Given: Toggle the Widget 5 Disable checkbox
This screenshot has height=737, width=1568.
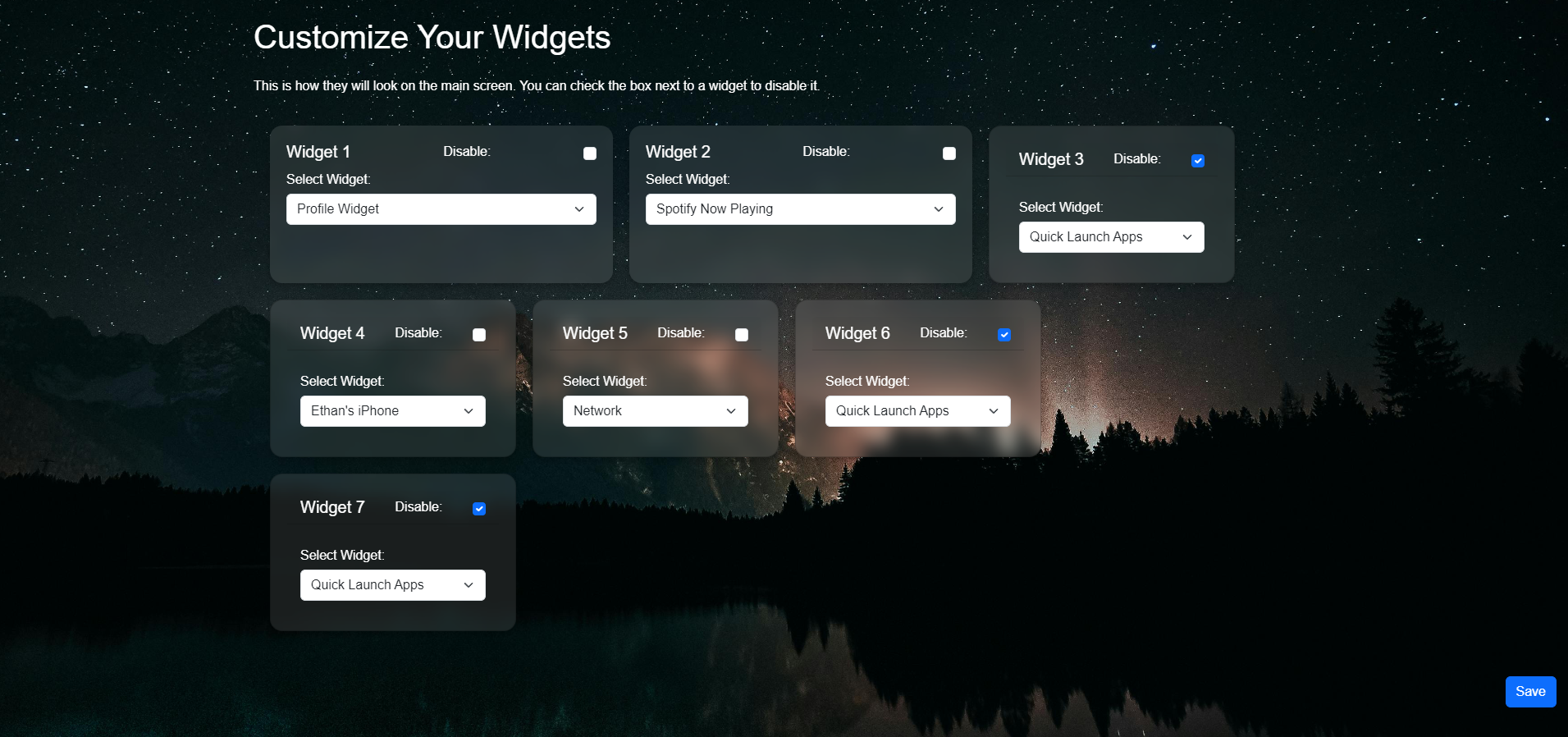Looking at the screenshot, I should point(742,335).
